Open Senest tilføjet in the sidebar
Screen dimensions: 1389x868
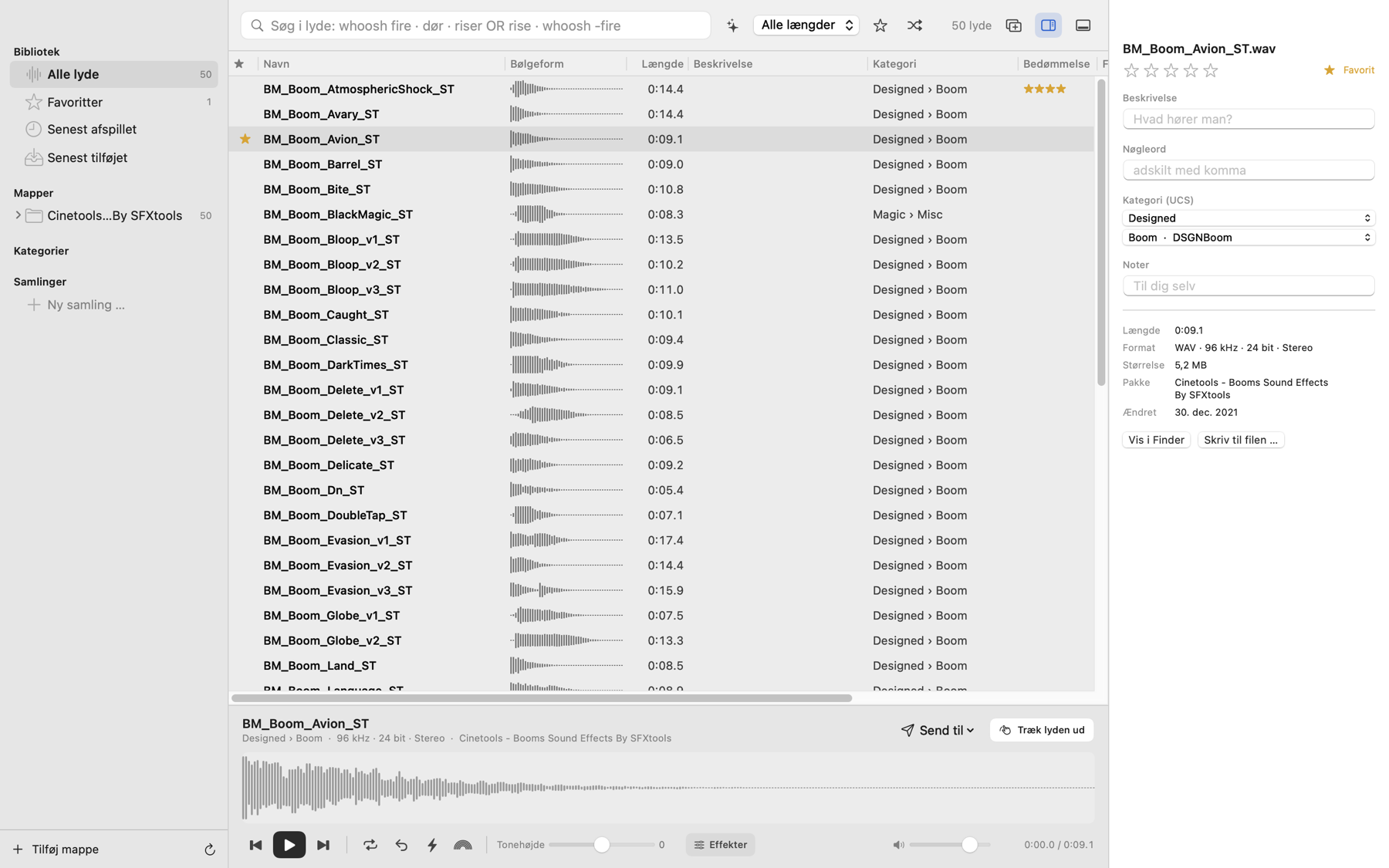pos(114,157)
